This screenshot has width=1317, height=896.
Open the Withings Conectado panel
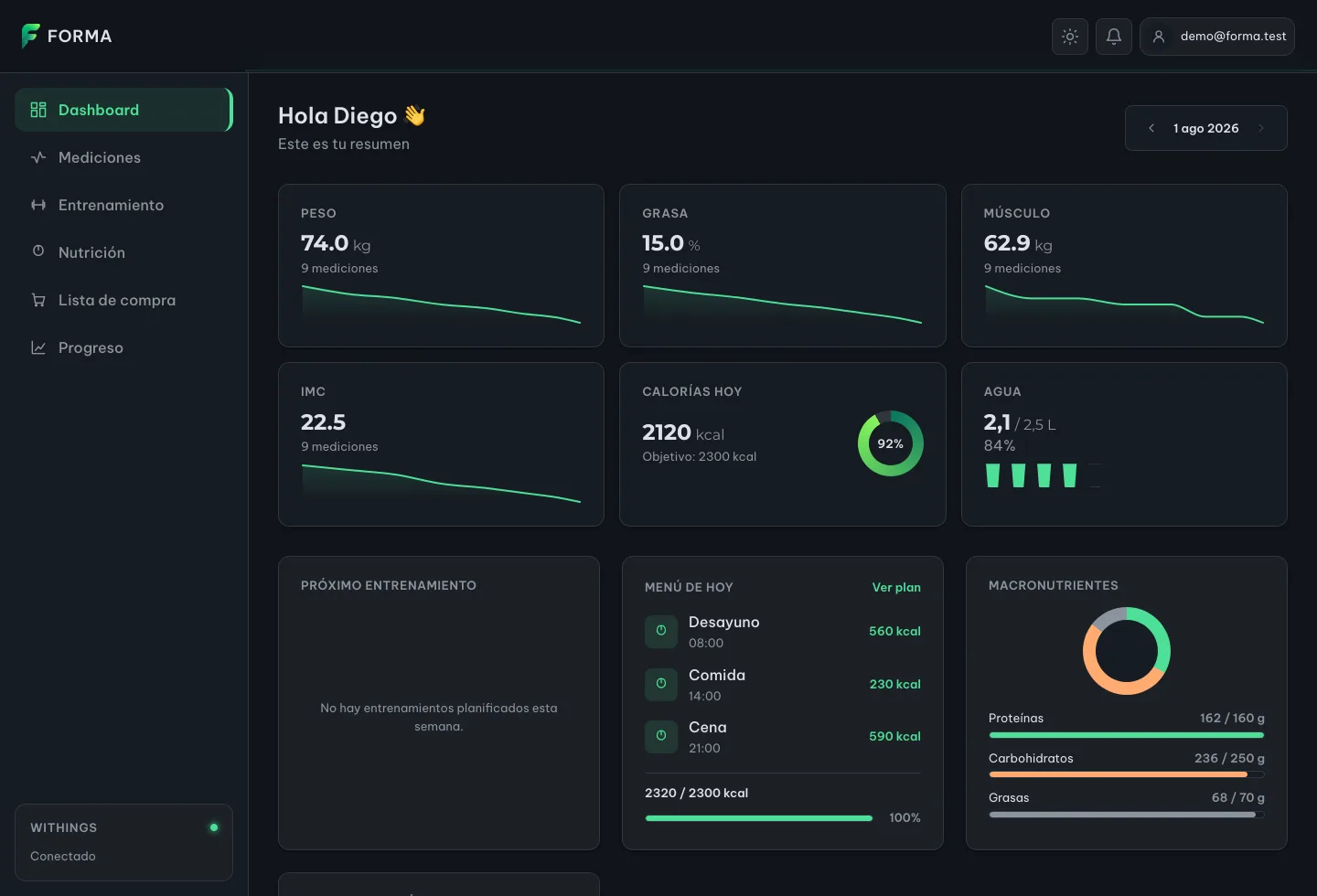coord(123,842)
